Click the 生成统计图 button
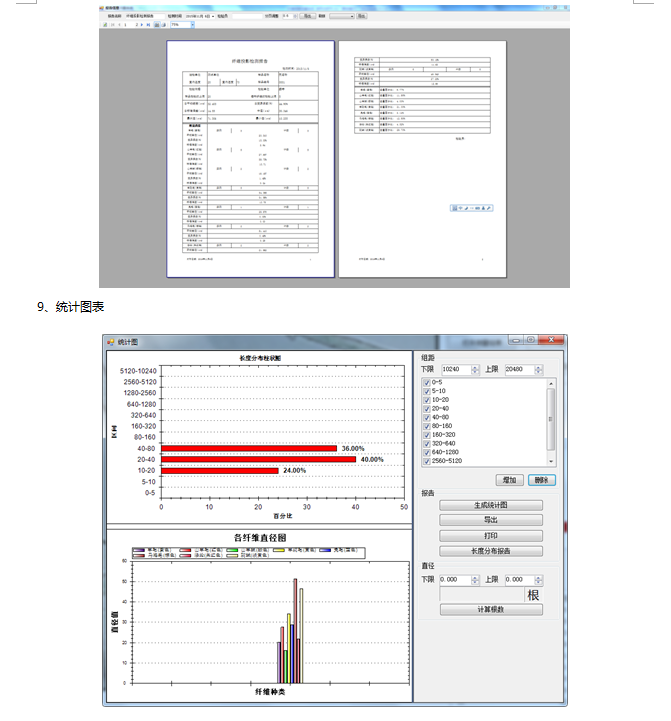The image size is (671, 721). [x=491, y=505]
